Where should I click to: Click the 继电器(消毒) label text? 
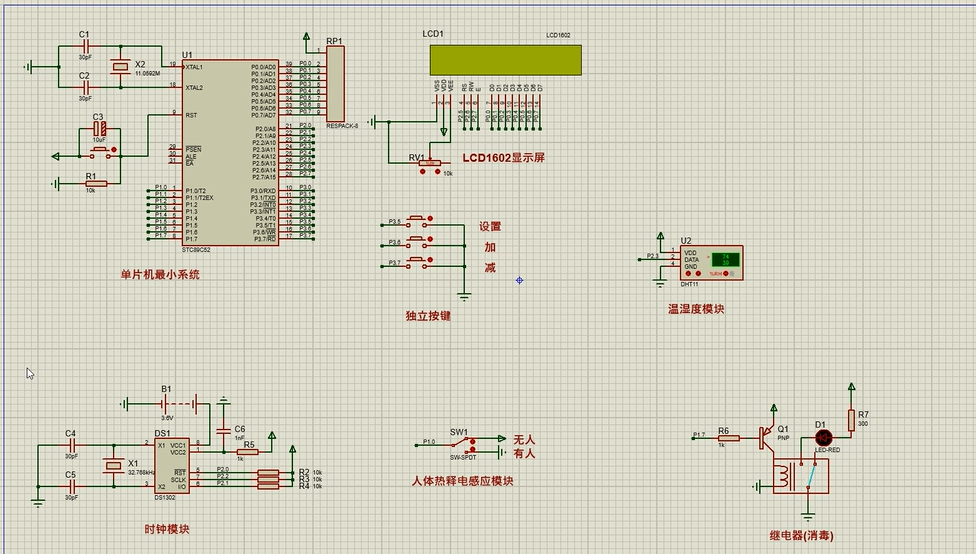click(x=801, y=535)
